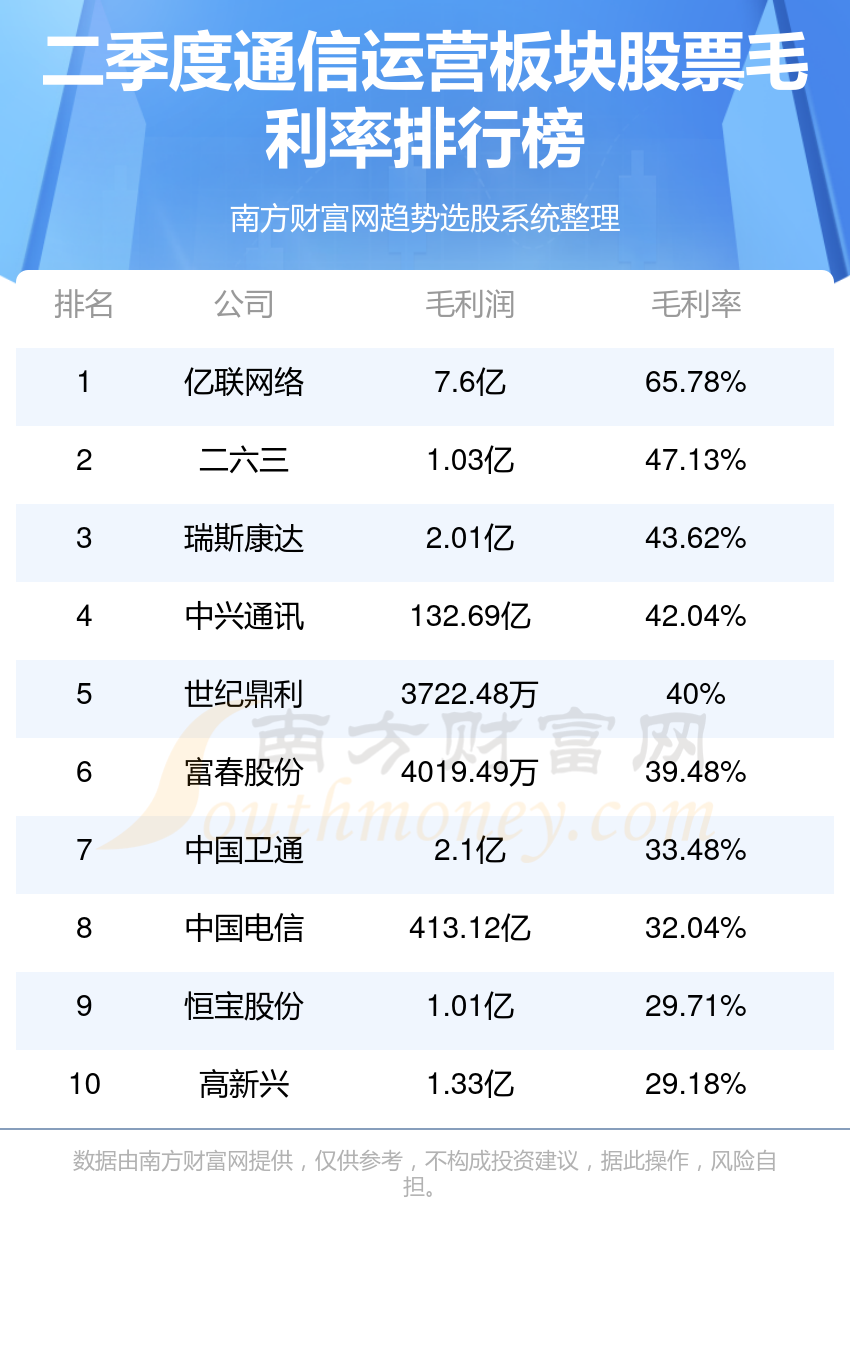The image size is (850, 1350).
Task: Select 富春股份 in the ranking table
Action: coord(244,772)
